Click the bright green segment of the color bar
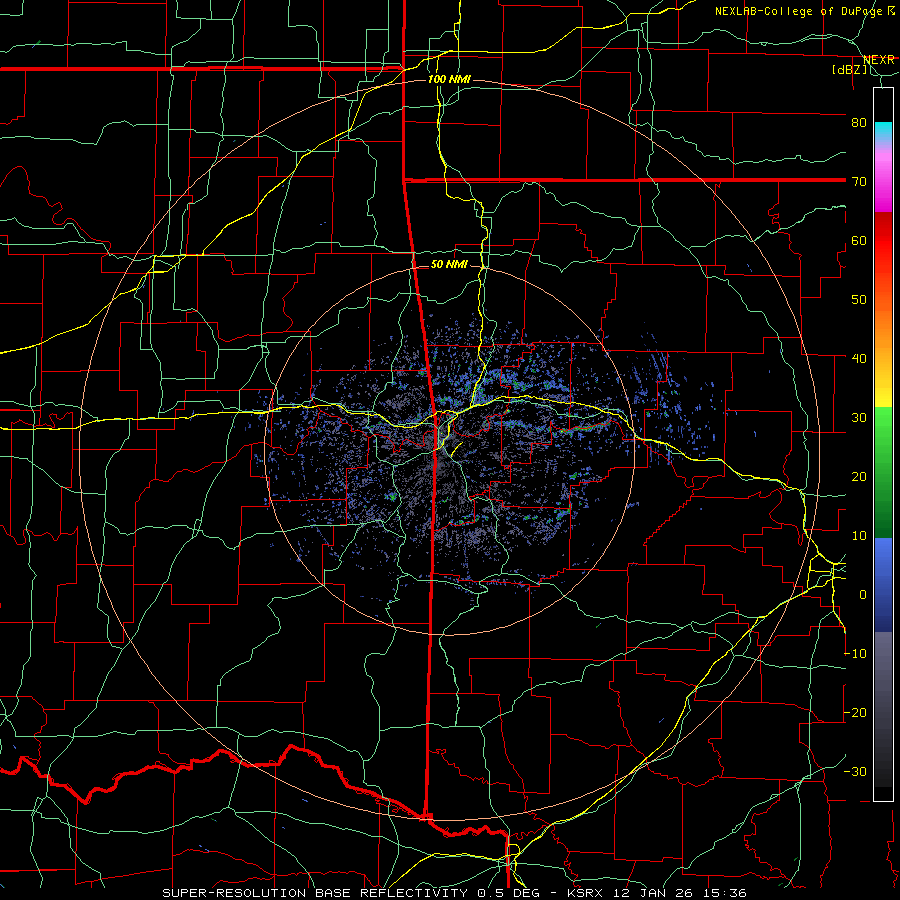This screenshot has height=900, width=900. coord(883,430)
